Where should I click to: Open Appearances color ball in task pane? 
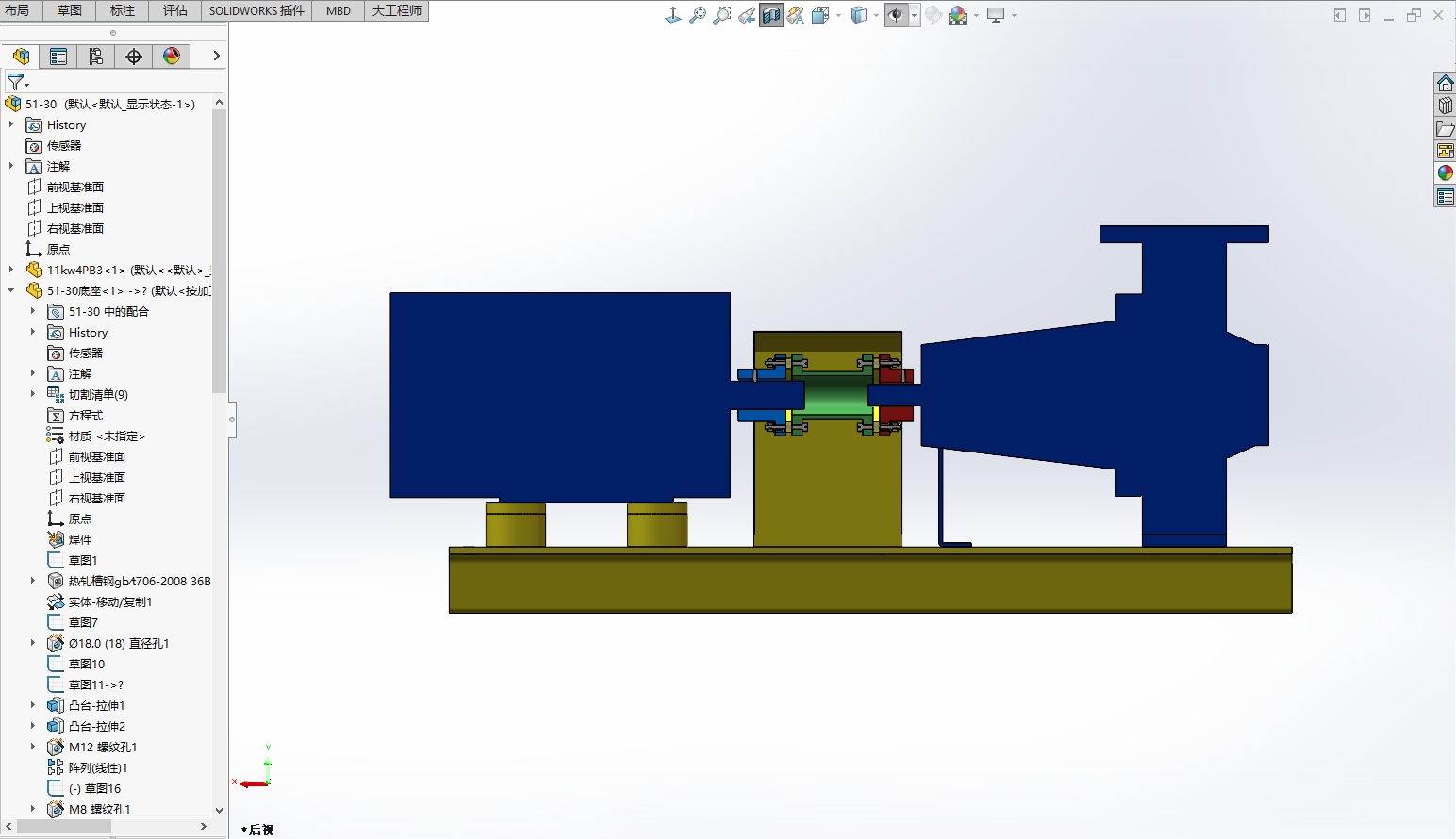coord(1445,173)
